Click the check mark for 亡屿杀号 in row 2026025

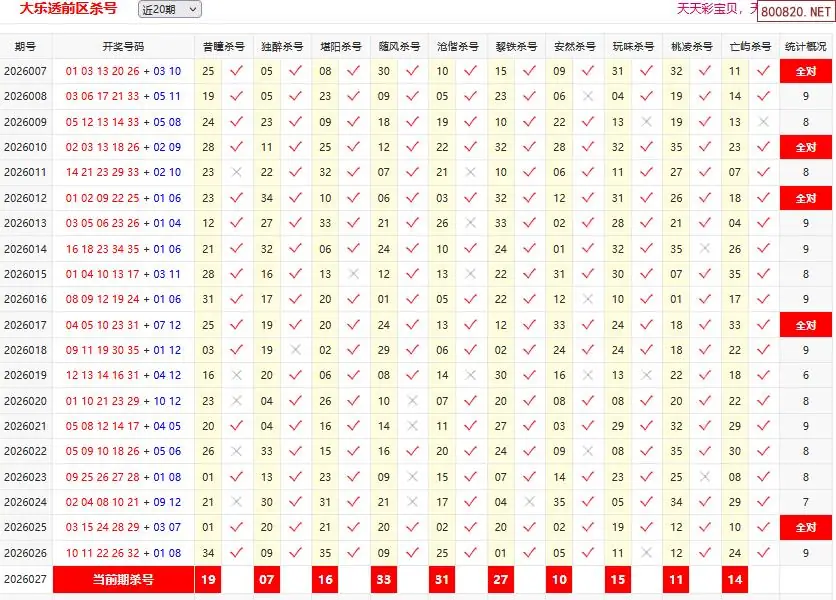(764, 527)
